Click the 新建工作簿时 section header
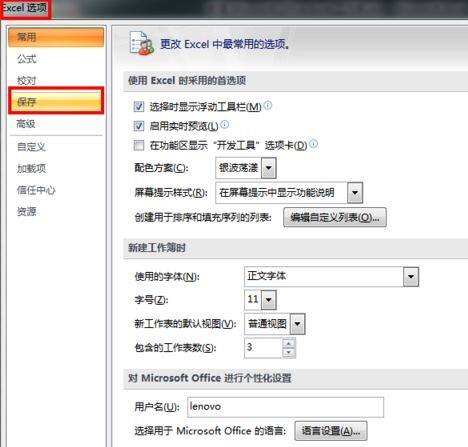The height and width of the screenshot is (447, 468). pyautogui.click(x=157, y=248)
